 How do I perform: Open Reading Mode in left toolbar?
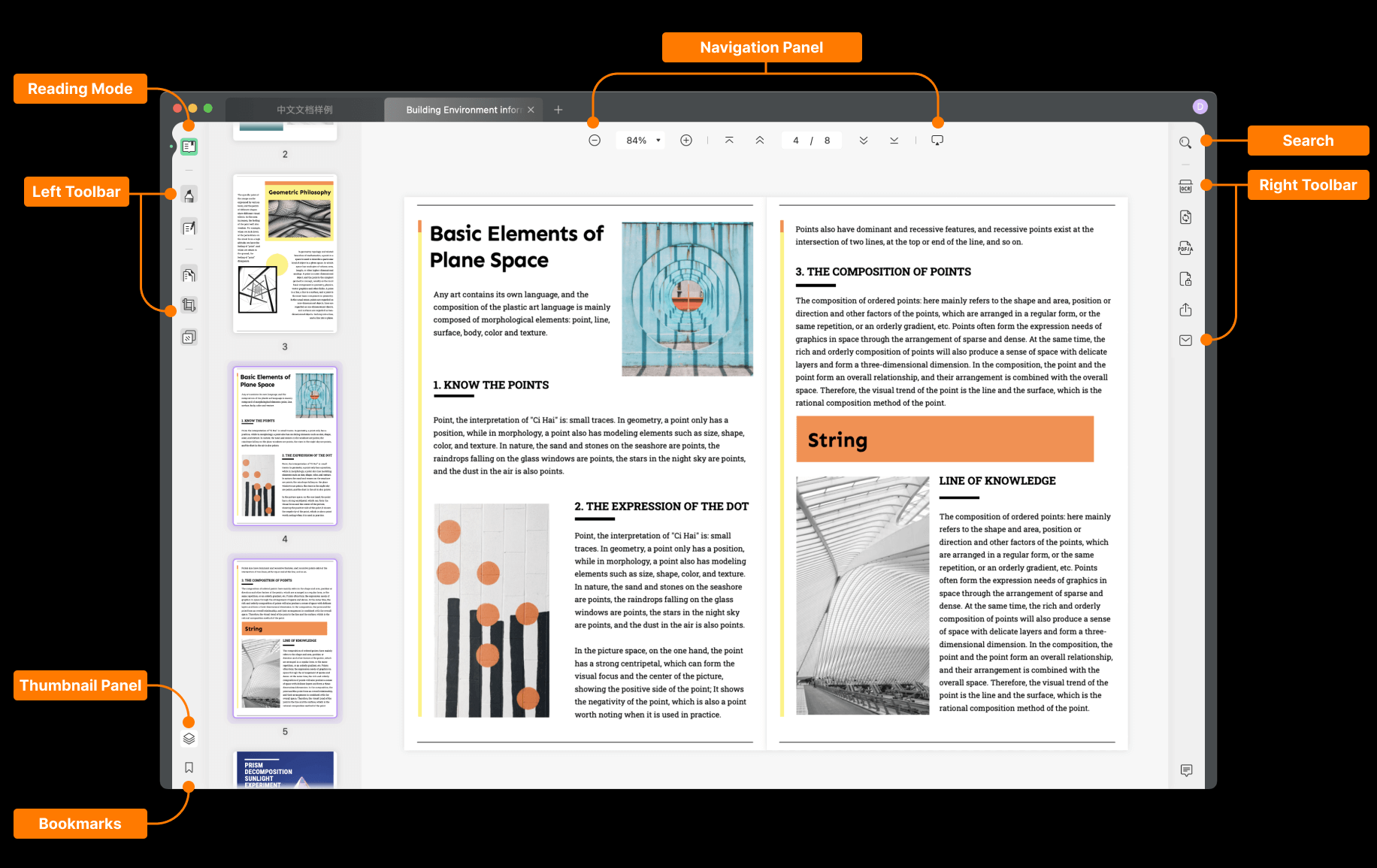[x=189, y=147]
